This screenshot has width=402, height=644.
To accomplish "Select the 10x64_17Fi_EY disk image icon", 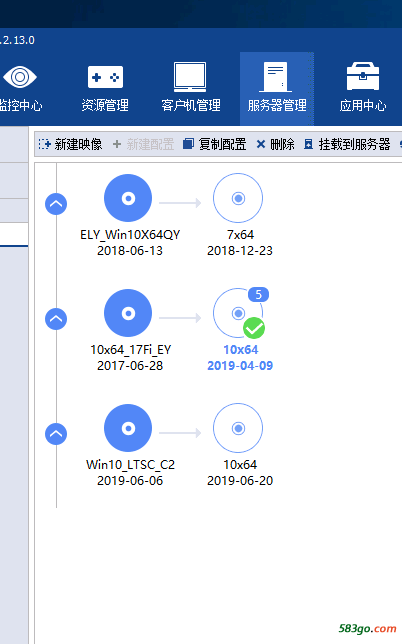I will [128, 313].
